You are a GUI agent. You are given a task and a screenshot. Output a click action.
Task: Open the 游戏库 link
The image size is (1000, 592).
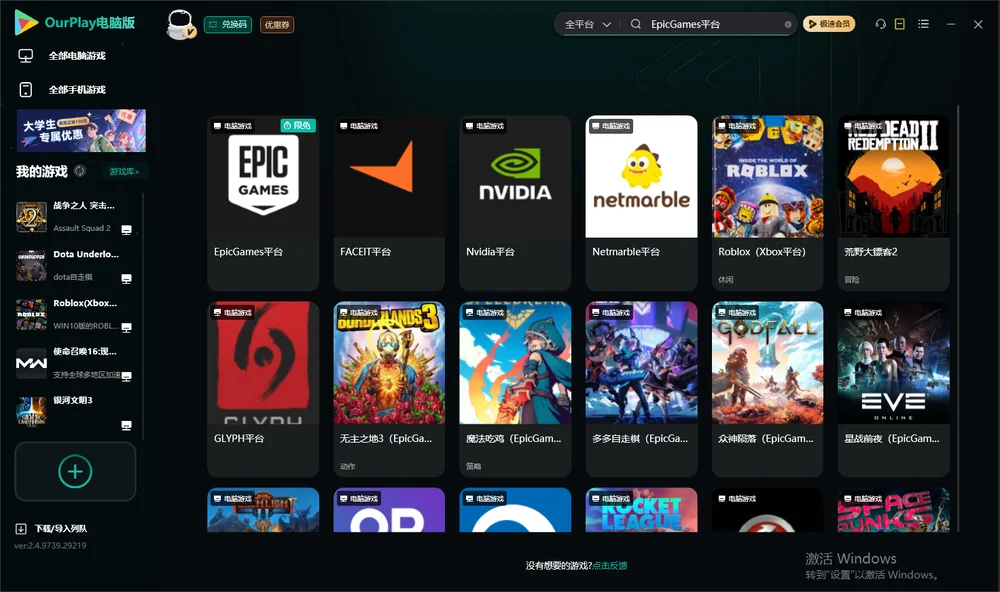(124, 172)
